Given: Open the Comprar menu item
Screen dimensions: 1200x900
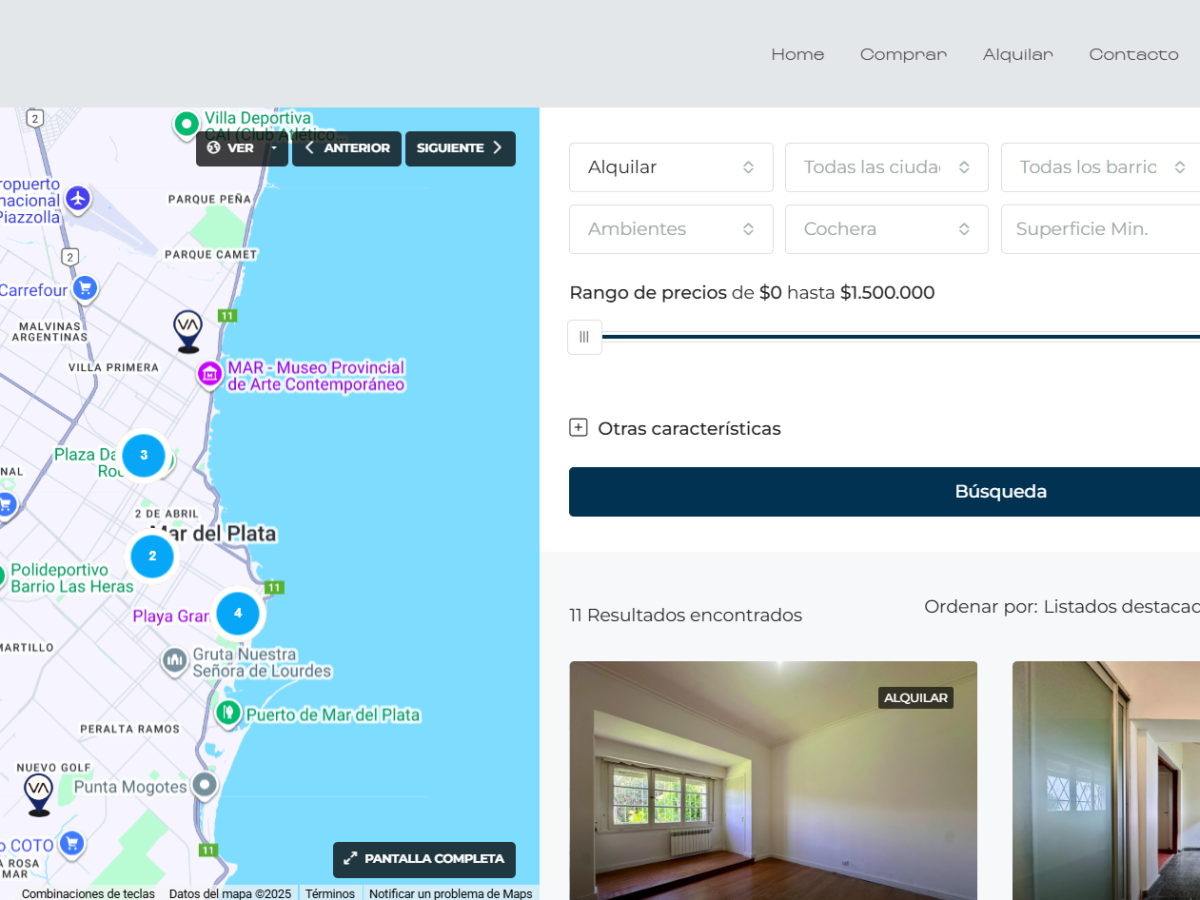Looking at the screenshot, I should pos(903,54).
